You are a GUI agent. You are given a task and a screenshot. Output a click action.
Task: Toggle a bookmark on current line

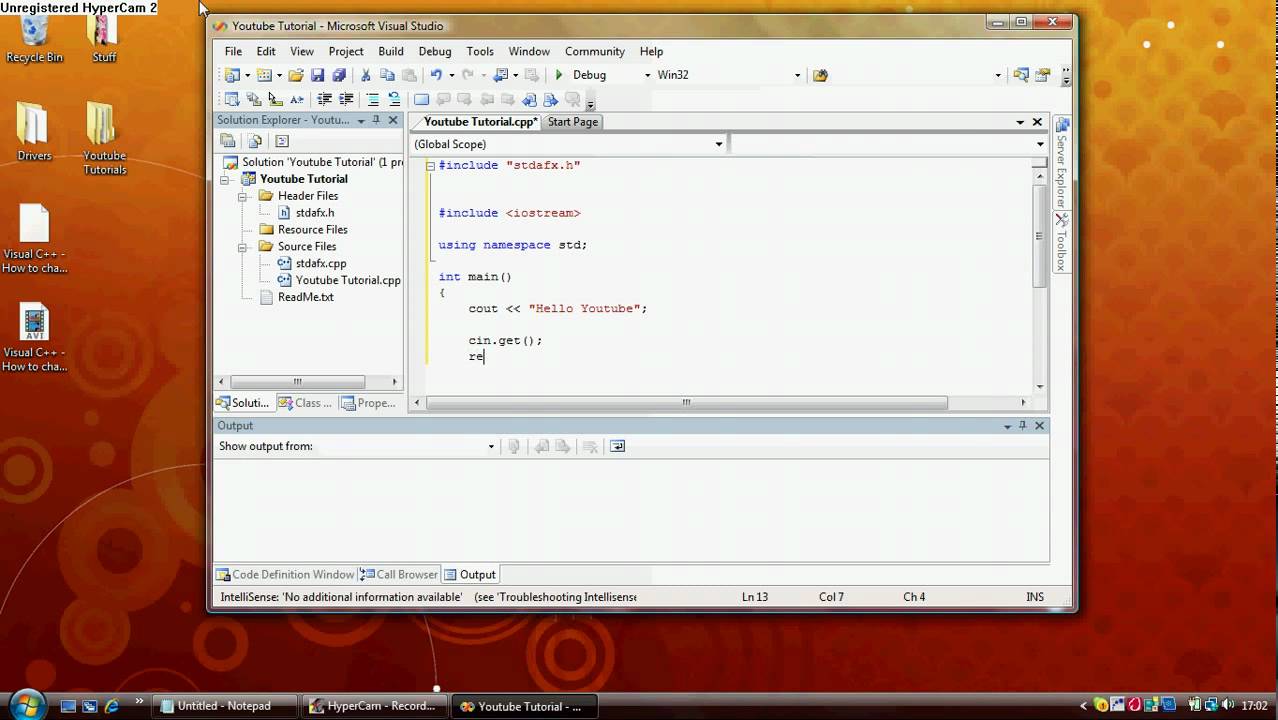coord(421,99)
